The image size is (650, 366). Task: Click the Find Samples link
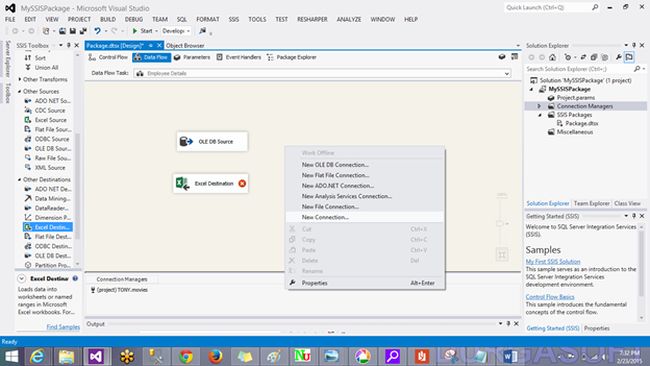(63, 327)
